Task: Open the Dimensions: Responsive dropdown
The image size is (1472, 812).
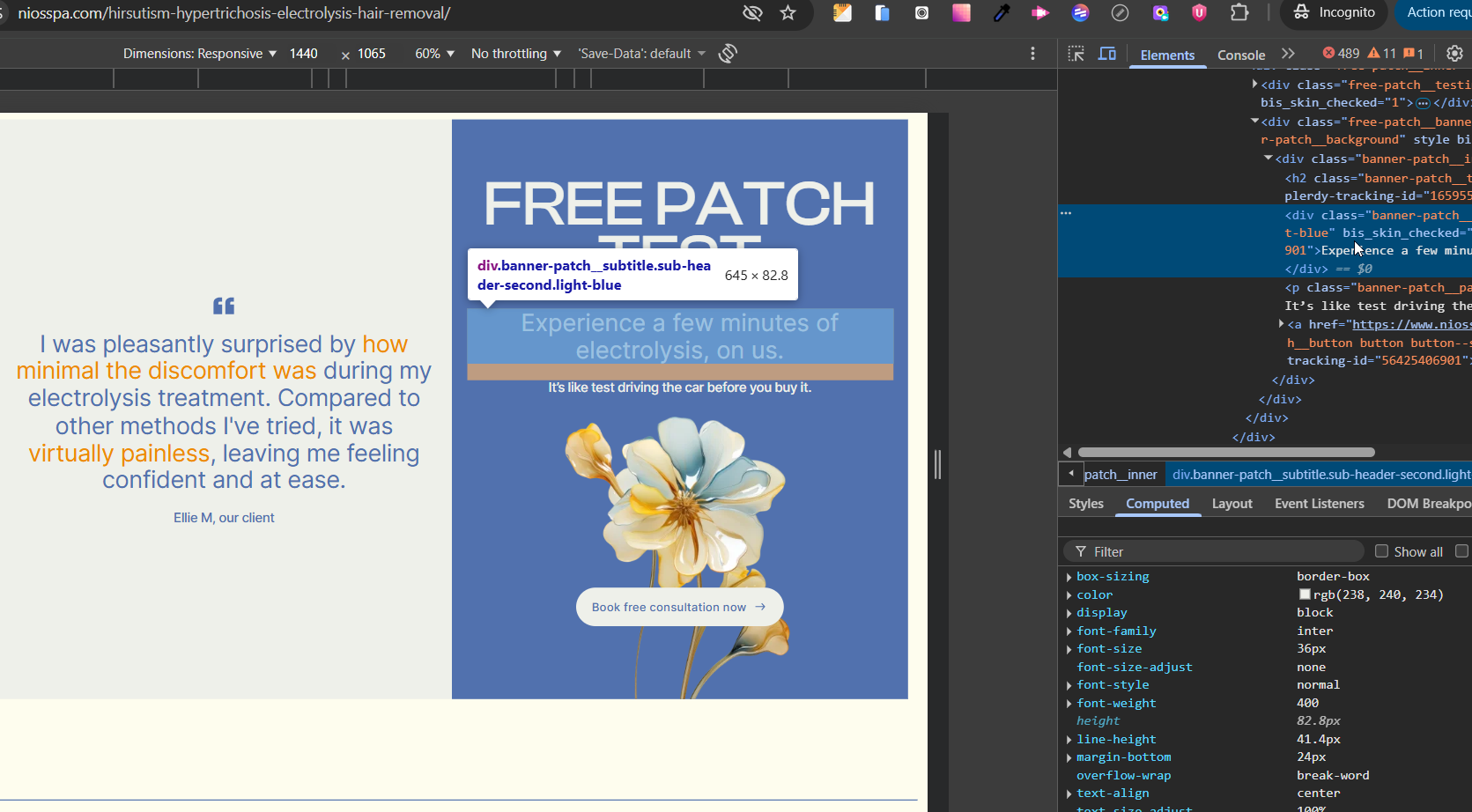Action: pyautogui.click(x=200, y=54)
